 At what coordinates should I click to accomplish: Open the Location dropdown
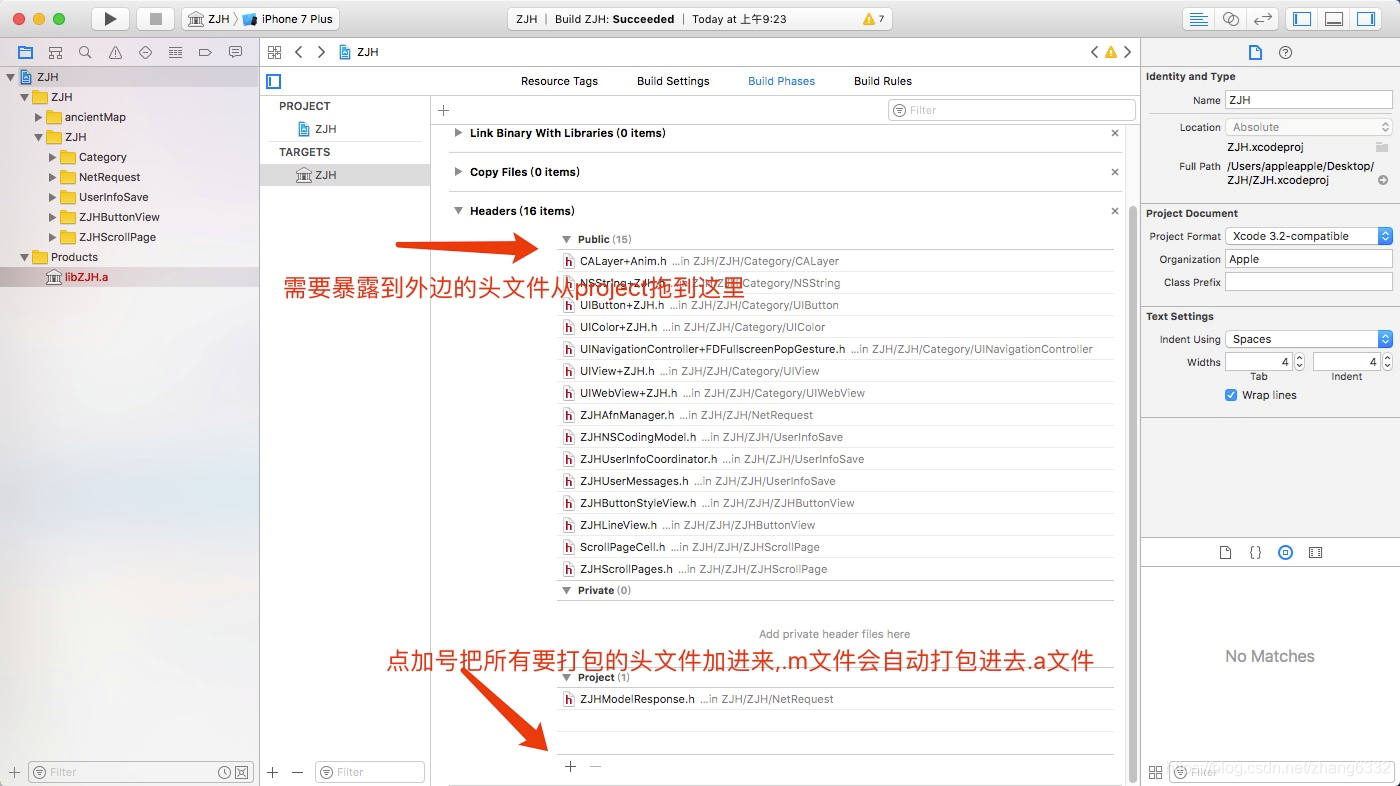pyautogui.click(x=1309, y=127)
